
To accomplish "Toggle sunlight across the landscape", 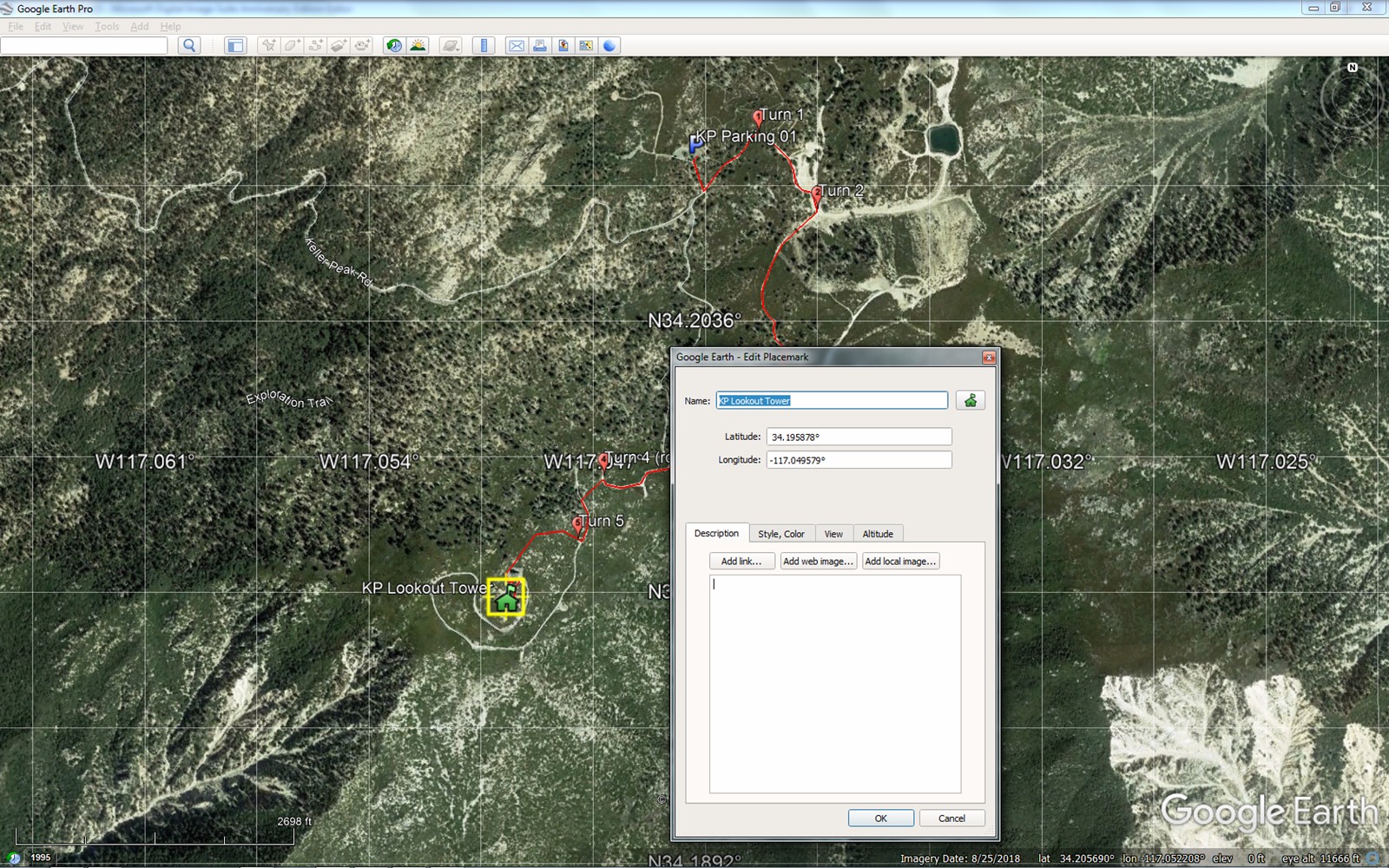I will click(418, 46).
